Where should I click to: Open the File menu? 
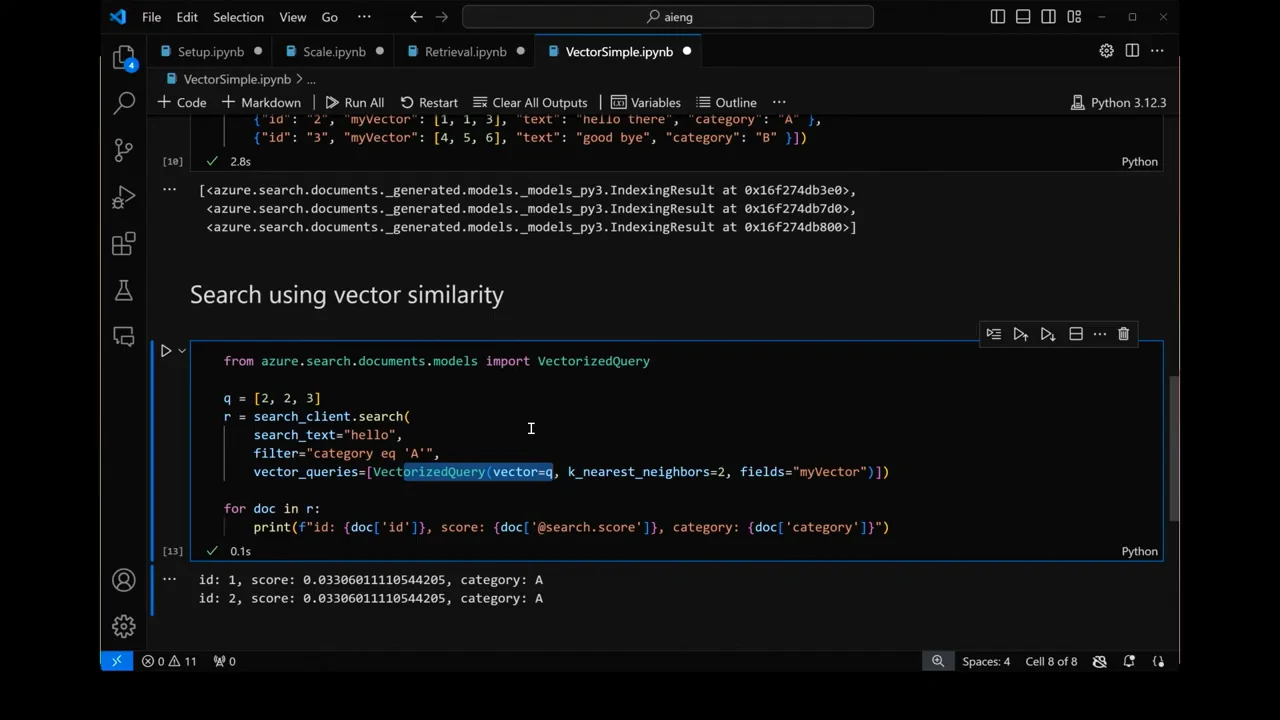(x=151, y=17)
